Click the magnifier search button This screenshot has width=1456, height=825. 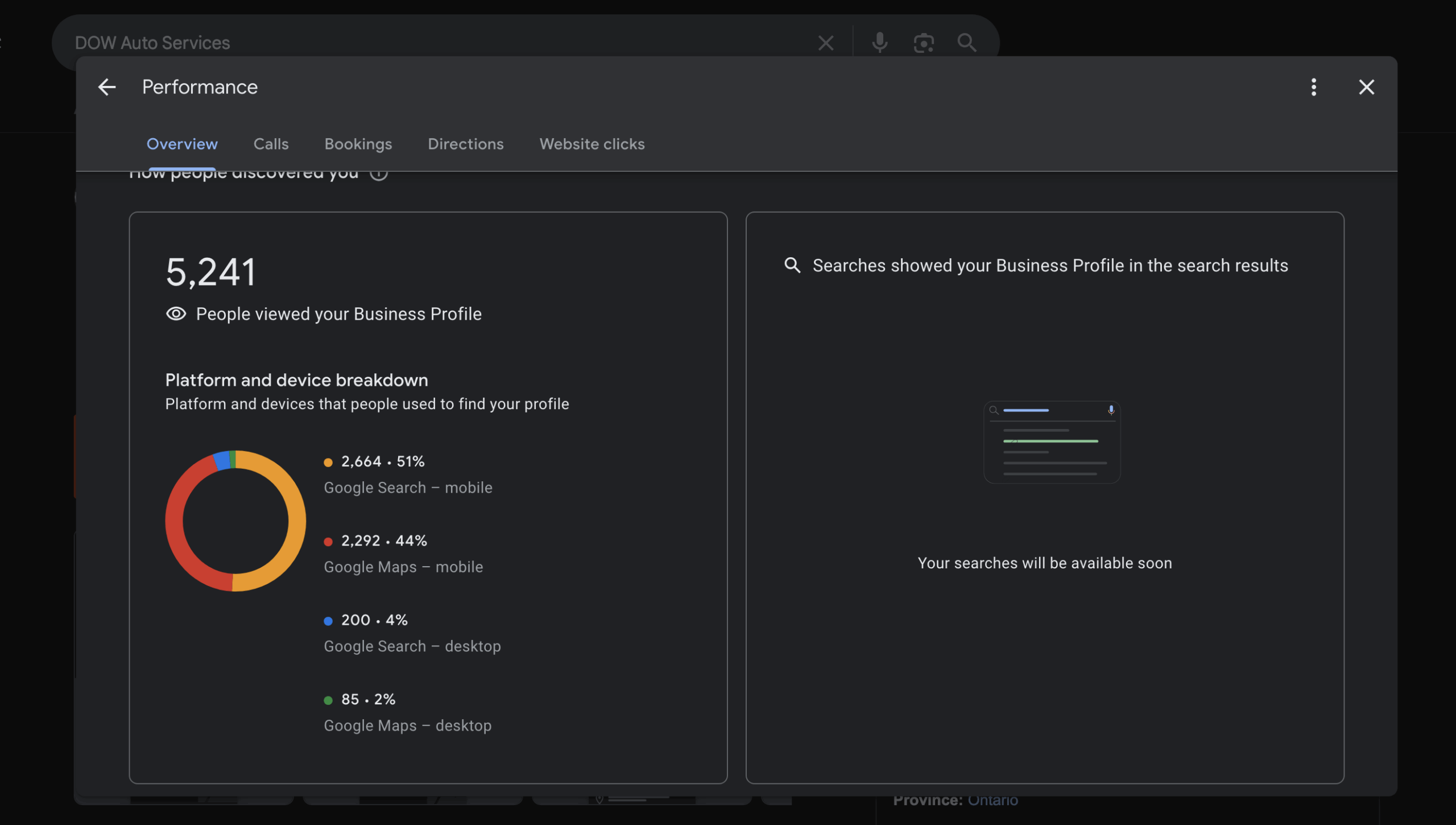[x=966, y=43]
